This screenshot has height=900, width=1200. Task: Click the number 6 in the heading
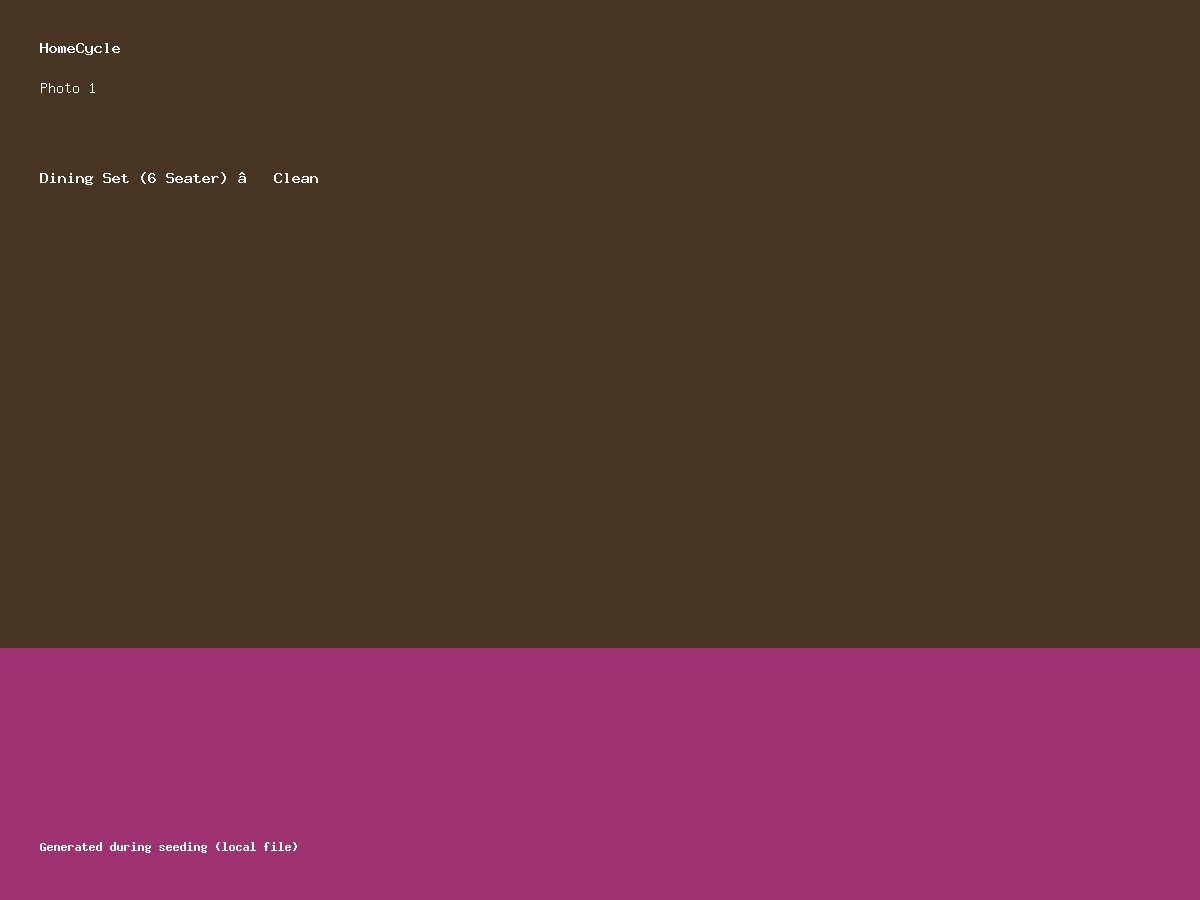click(x=151, y=178)
